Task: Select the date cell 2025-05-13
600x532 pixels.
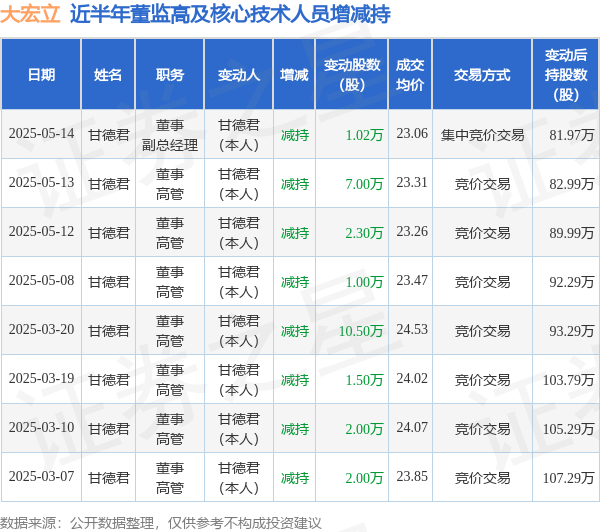Action: tap(41, 183)
